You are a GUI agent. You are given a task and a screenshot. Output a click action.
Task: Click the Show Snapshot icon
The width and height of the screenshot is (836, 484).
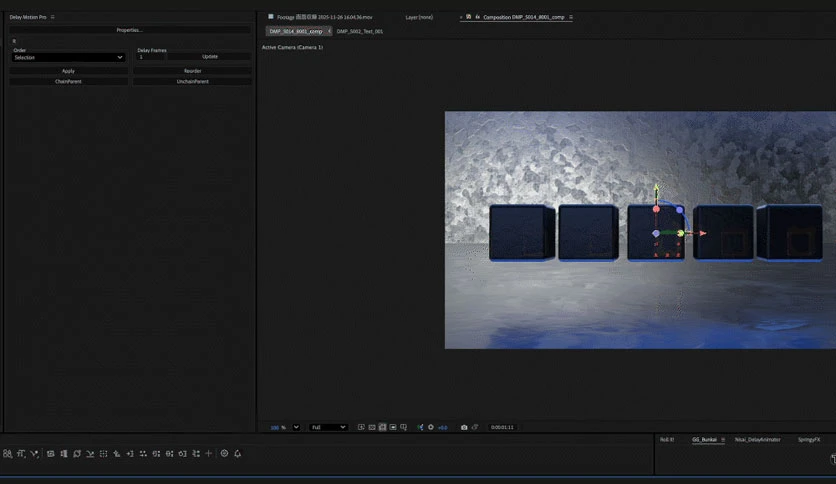pos(475,427)
